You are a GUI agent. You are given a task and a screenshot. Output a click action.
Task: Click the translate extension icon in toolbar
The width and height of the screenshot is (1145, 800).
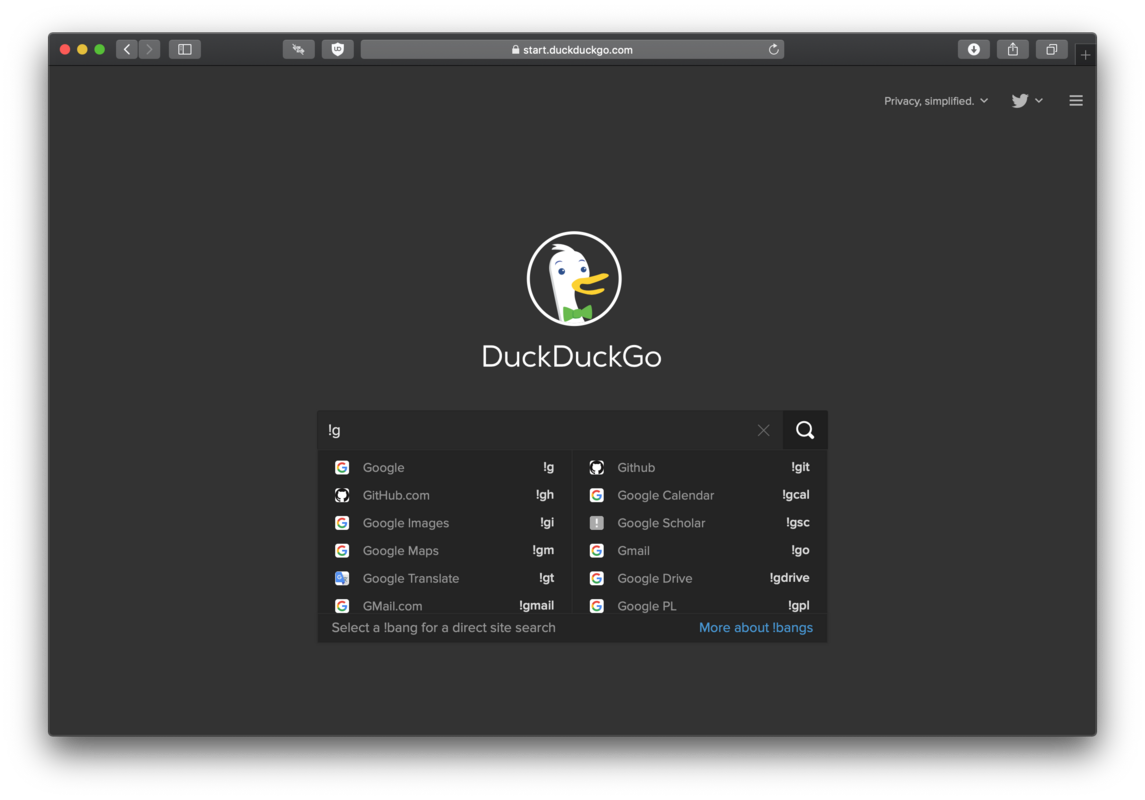pyautogui.click(x=299, y=50)
